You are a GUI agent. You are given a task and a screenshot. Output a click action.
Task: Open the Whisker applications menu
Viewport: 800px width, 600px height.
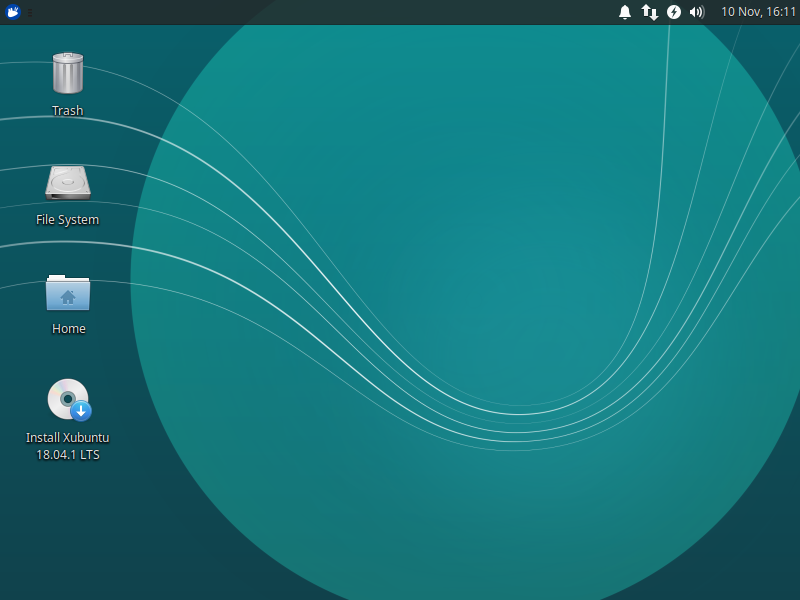pyautogui.click(x=14, y=12)
